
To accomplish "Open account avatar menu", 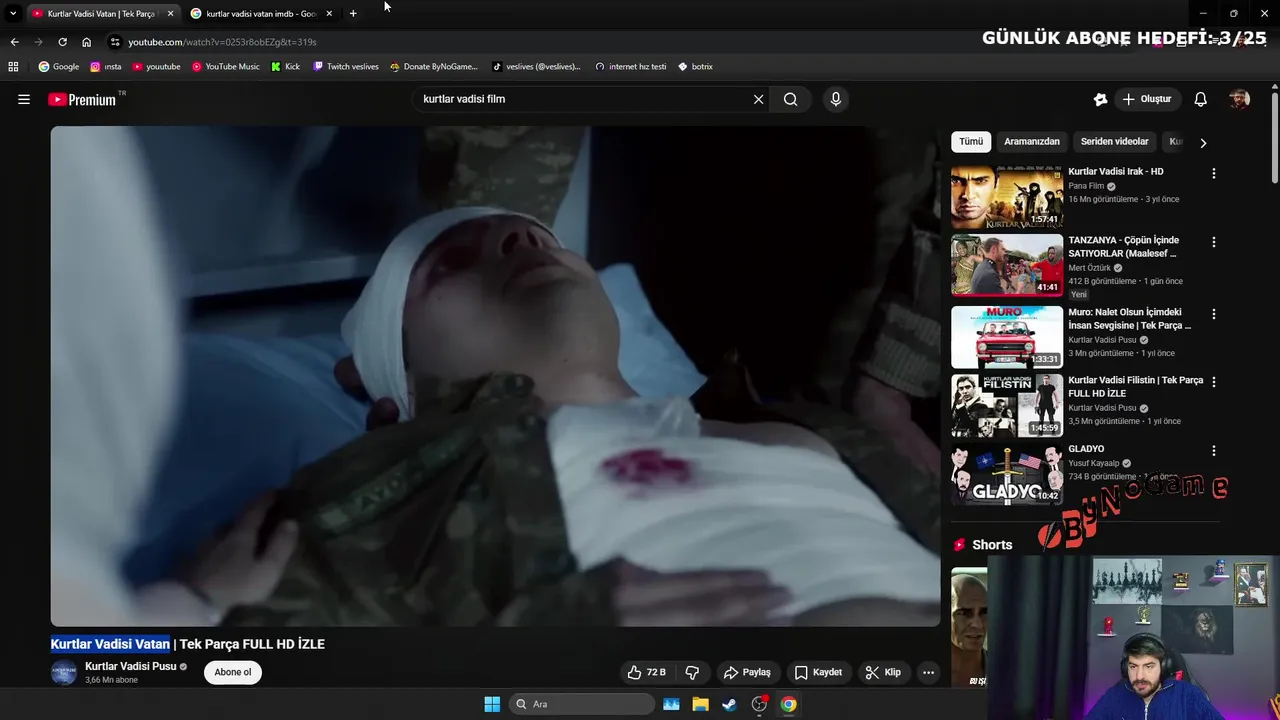I will (x=1239, y=99).
